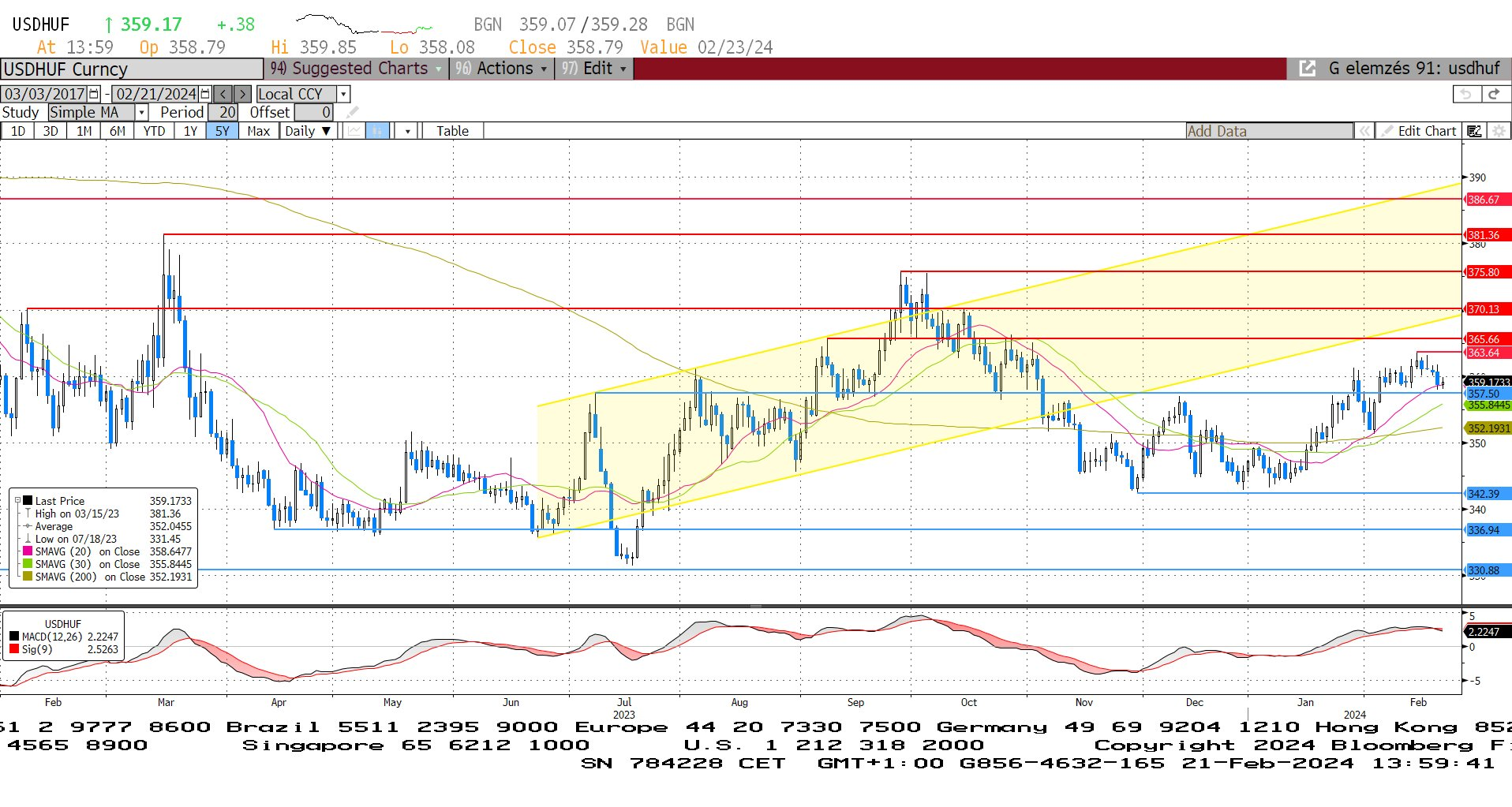Click the redo arrow icon
Image resolution: width=1512 pixels, height=807 pixels.
pos(1494,94)
